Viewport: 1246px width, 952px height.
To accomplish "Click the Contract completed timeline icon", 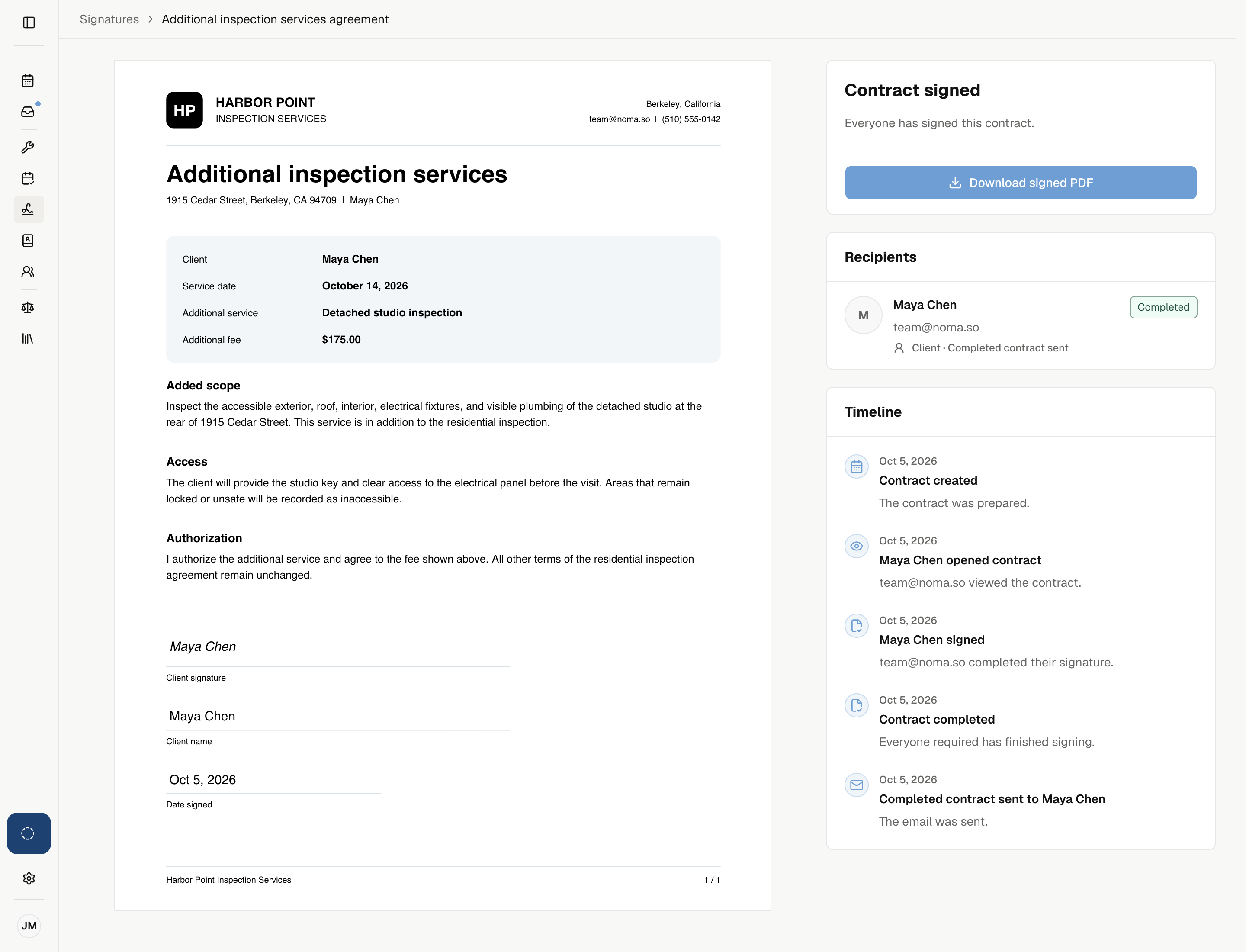I will tap(856, 705).
